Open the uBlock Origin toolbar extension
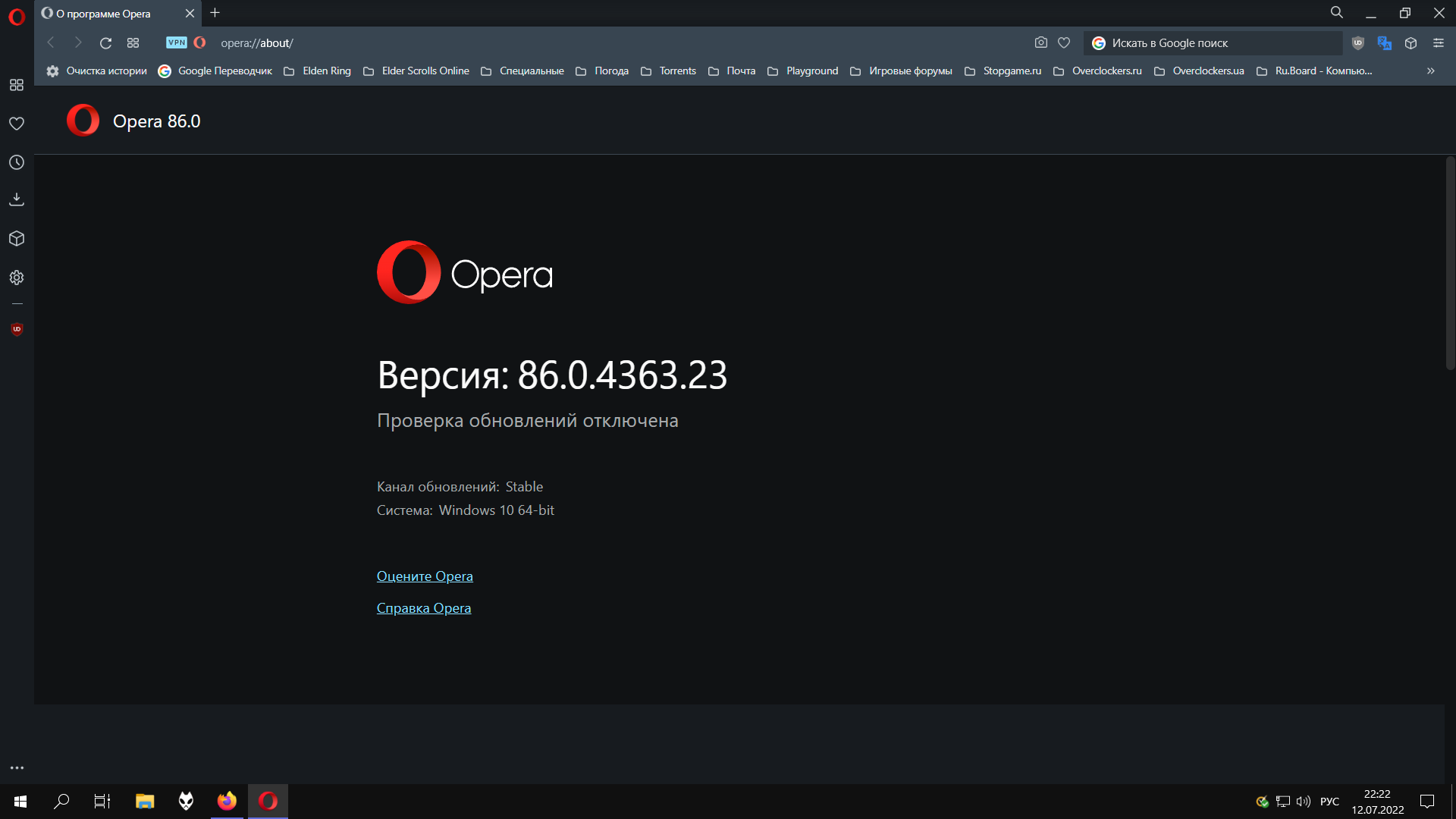Screen dimensions: 1456x819 [x=1358, y=43]
